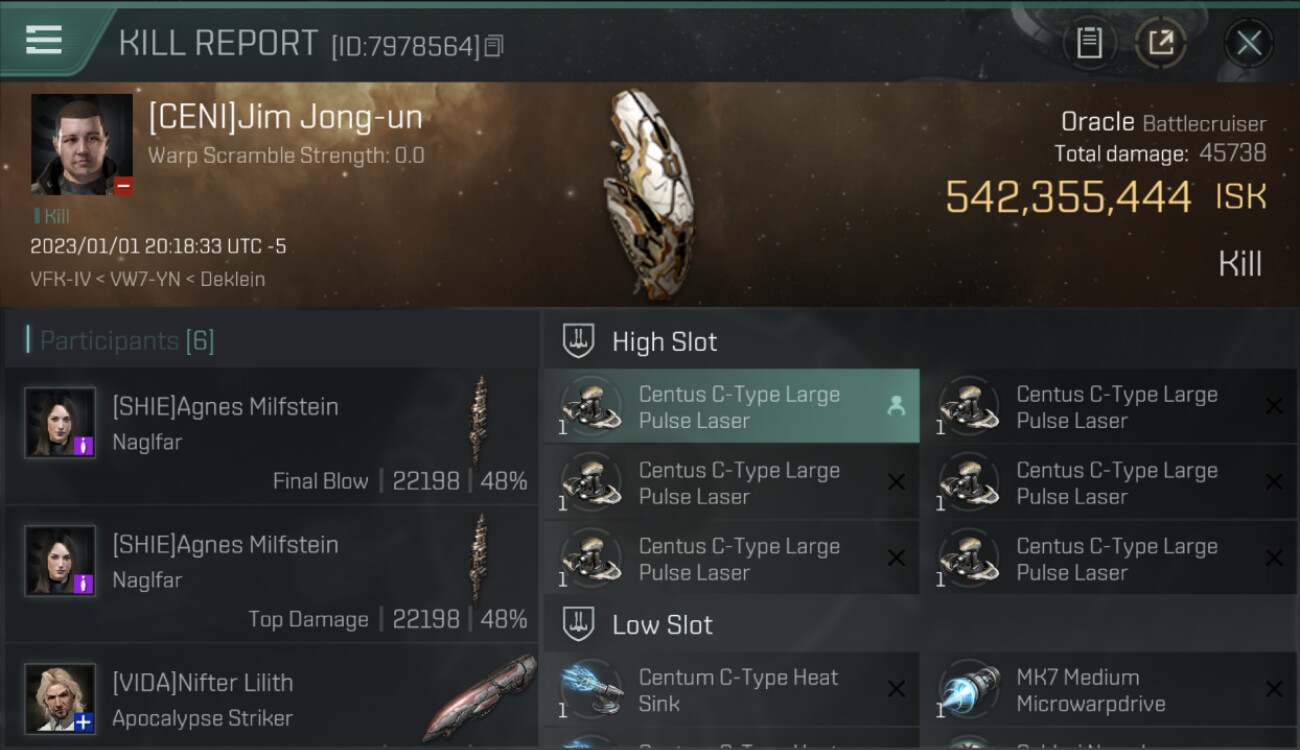Open the hamburger menu icon
Image resolution: width=1300 pixels, height=750 pixels.
44,40
